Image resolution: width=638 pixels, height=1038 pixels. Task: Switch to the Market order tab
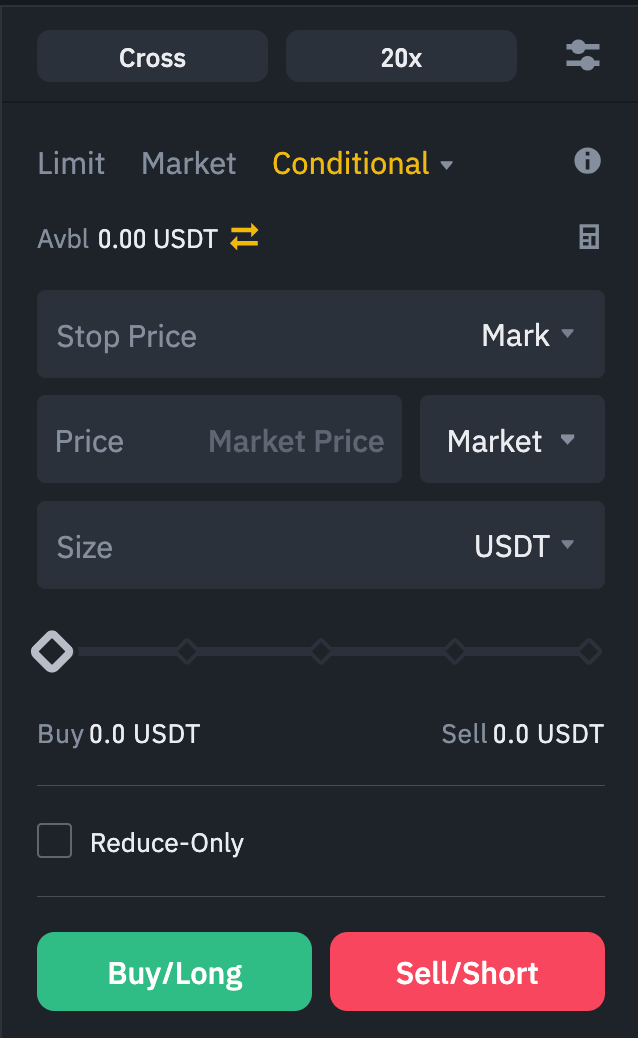pos(189,164)
